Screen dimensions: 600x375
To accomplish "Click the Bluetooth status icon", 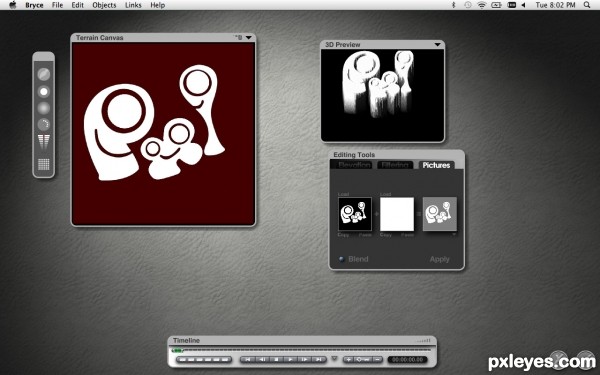I will [454, 5].
